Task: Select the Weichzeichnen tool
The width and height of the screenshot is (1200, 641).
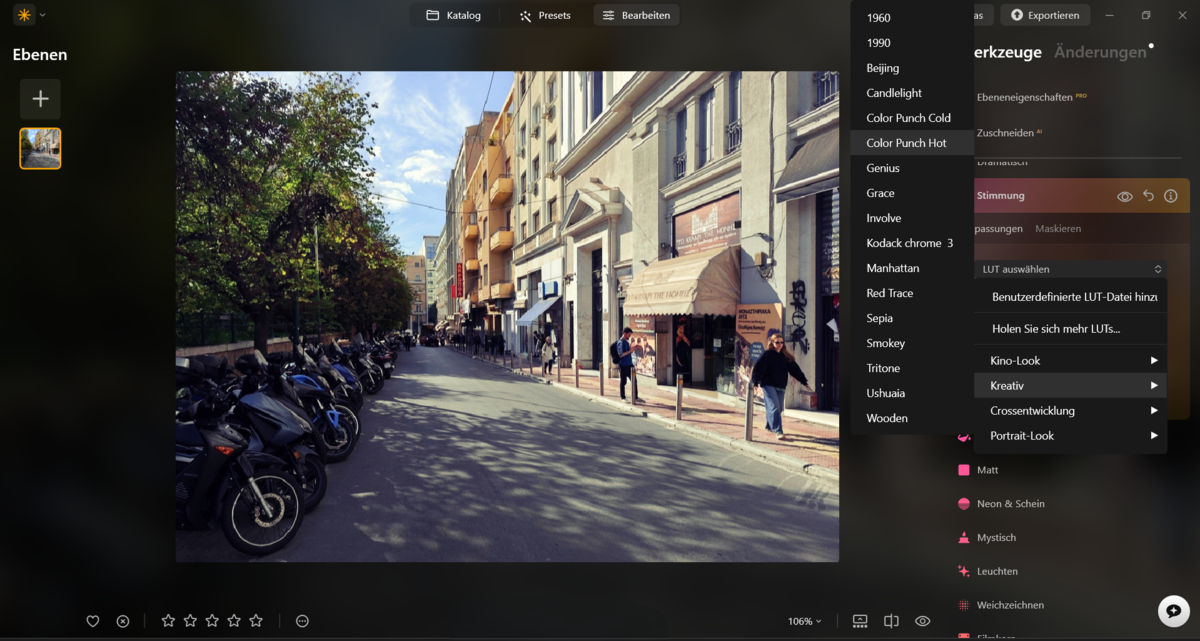Action: (x=1010, y=604)
